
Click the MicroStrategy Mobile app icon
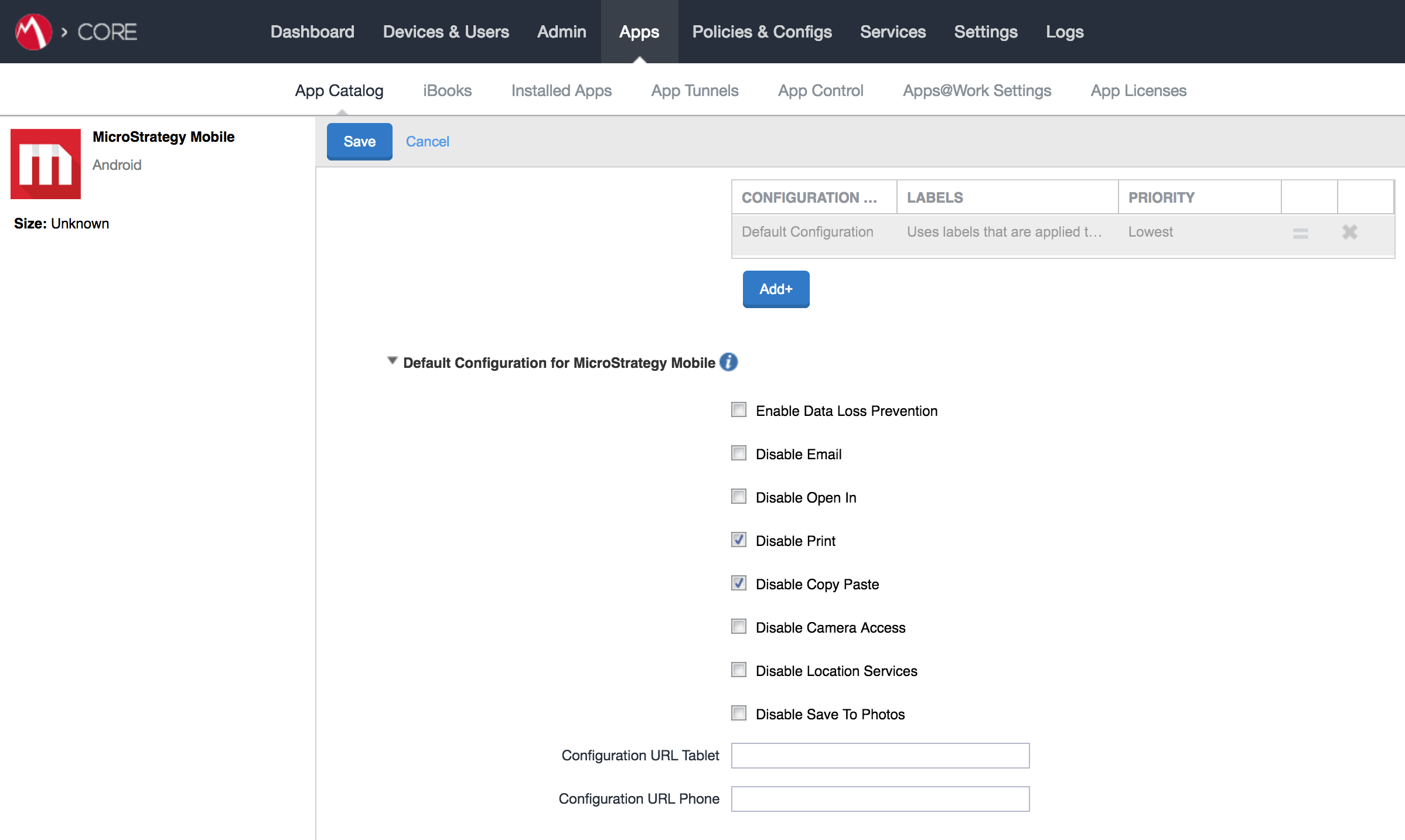(46, 164)
